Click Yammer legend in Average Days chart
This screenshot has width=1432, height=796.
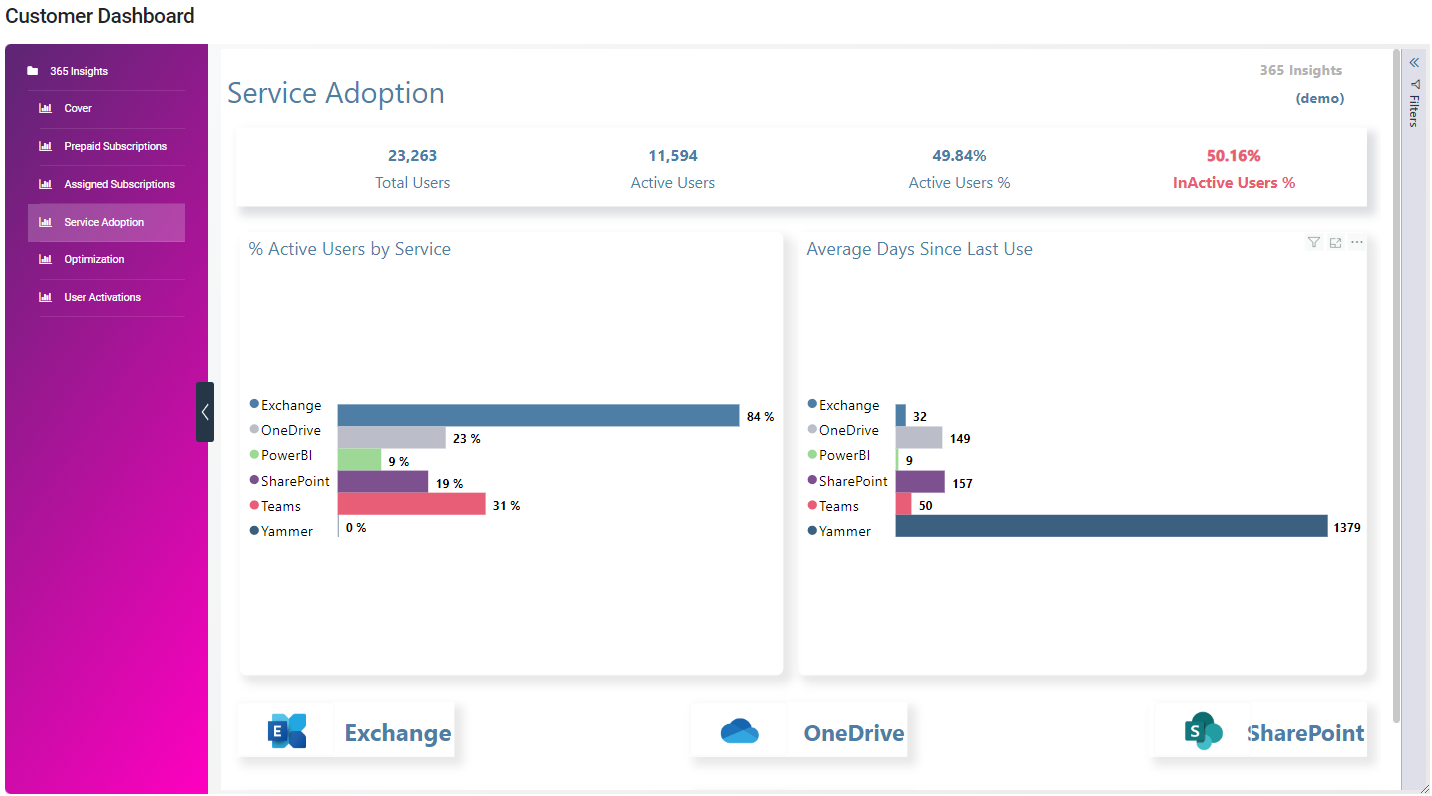(x=839, y=531)
